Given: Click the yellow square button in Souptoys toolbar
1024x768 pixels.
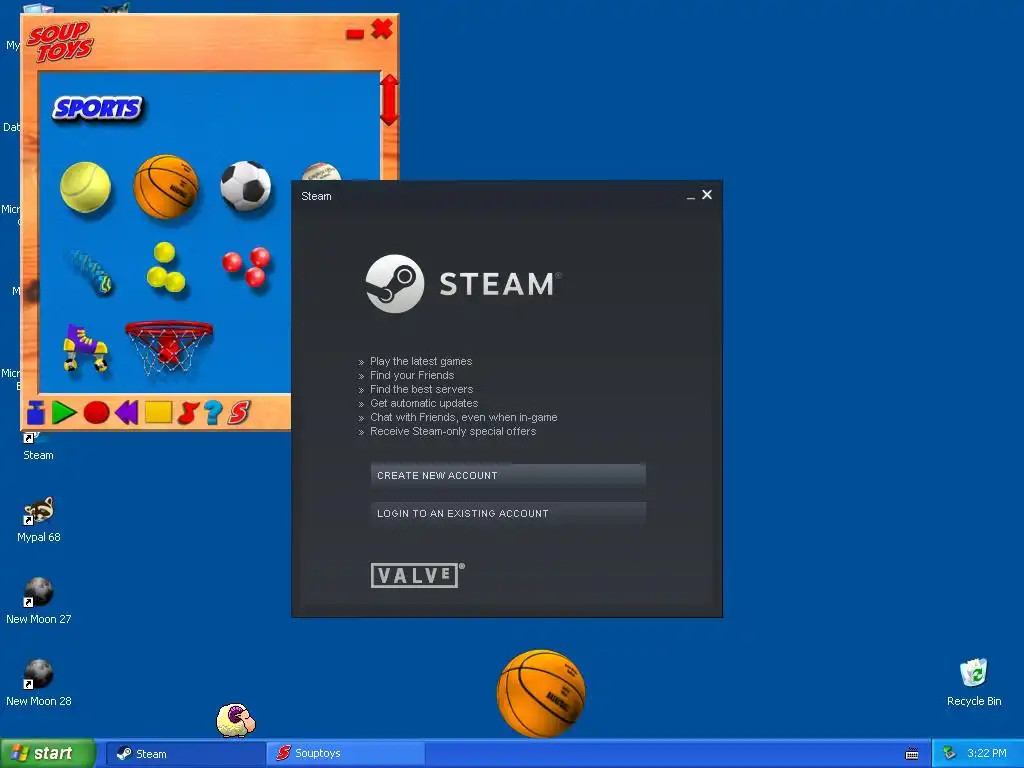Looking at the screenshot, I should pos(158,412).
